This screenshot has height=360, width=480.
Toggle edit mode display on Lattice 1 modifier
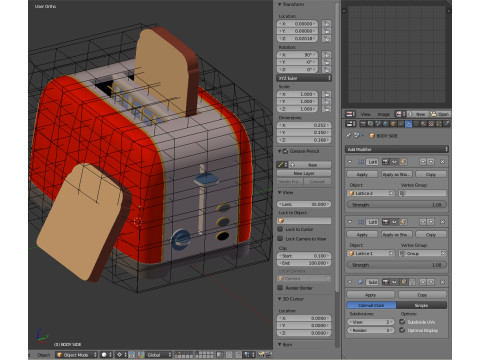[x=403, y=222]
